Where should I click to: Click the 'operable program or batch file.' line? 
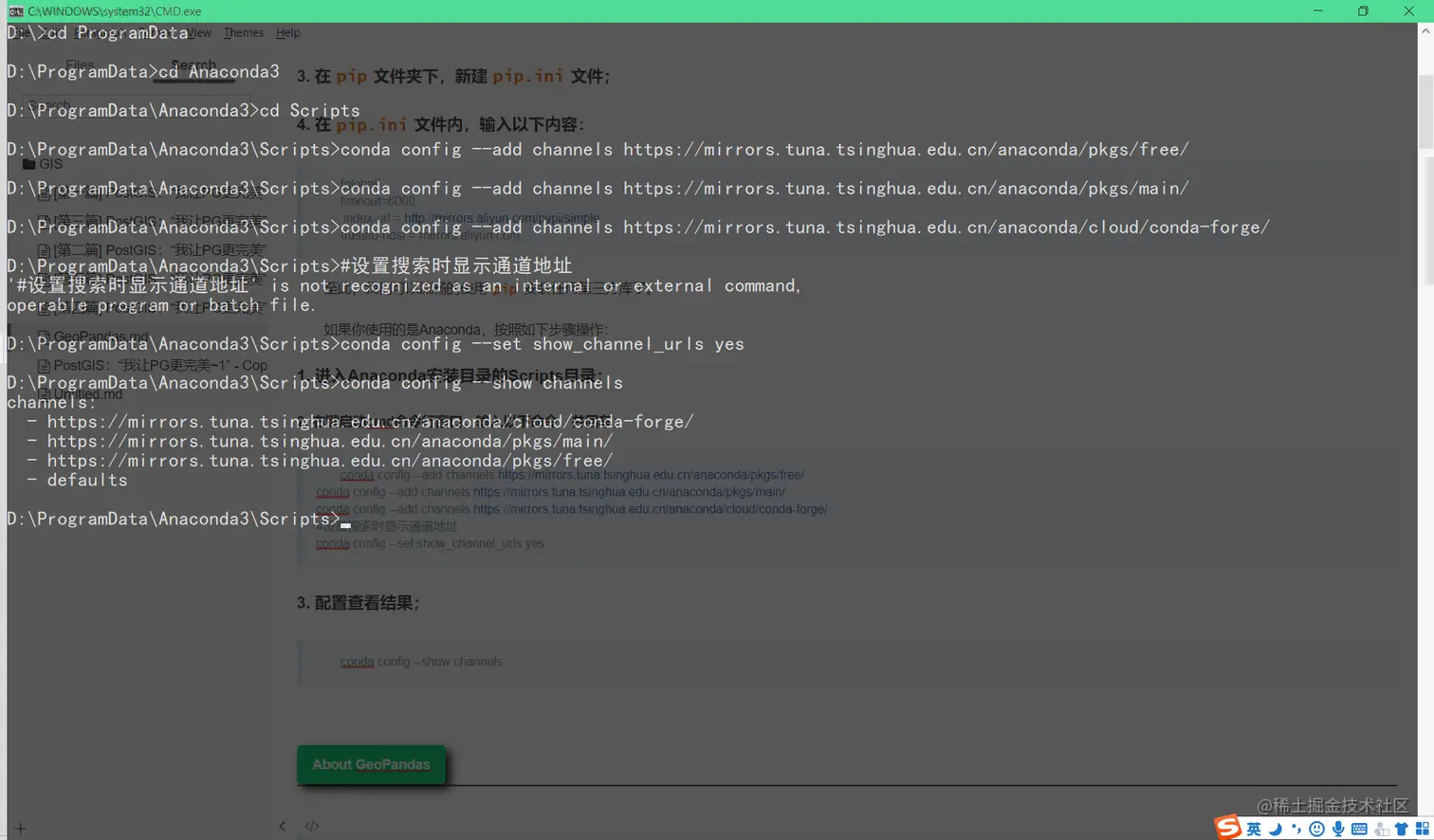coord(161,305)
